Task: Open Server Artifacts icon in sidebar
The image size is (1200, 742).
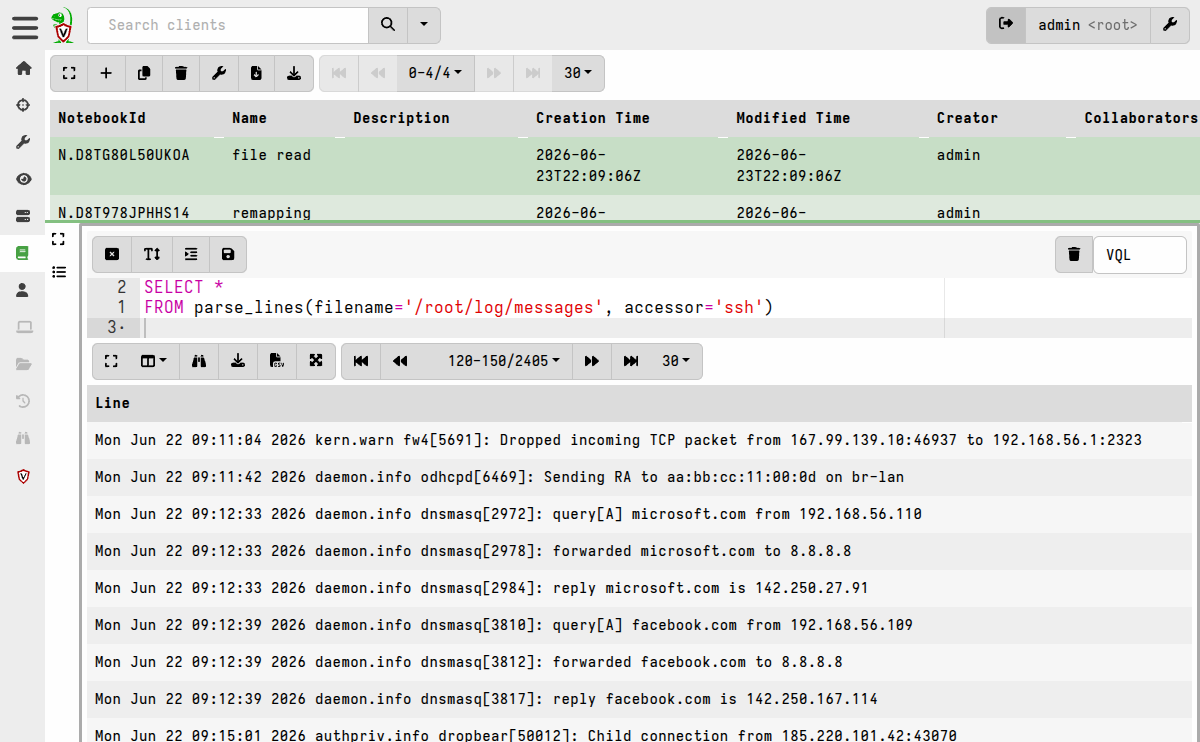Action: (23, 216)
